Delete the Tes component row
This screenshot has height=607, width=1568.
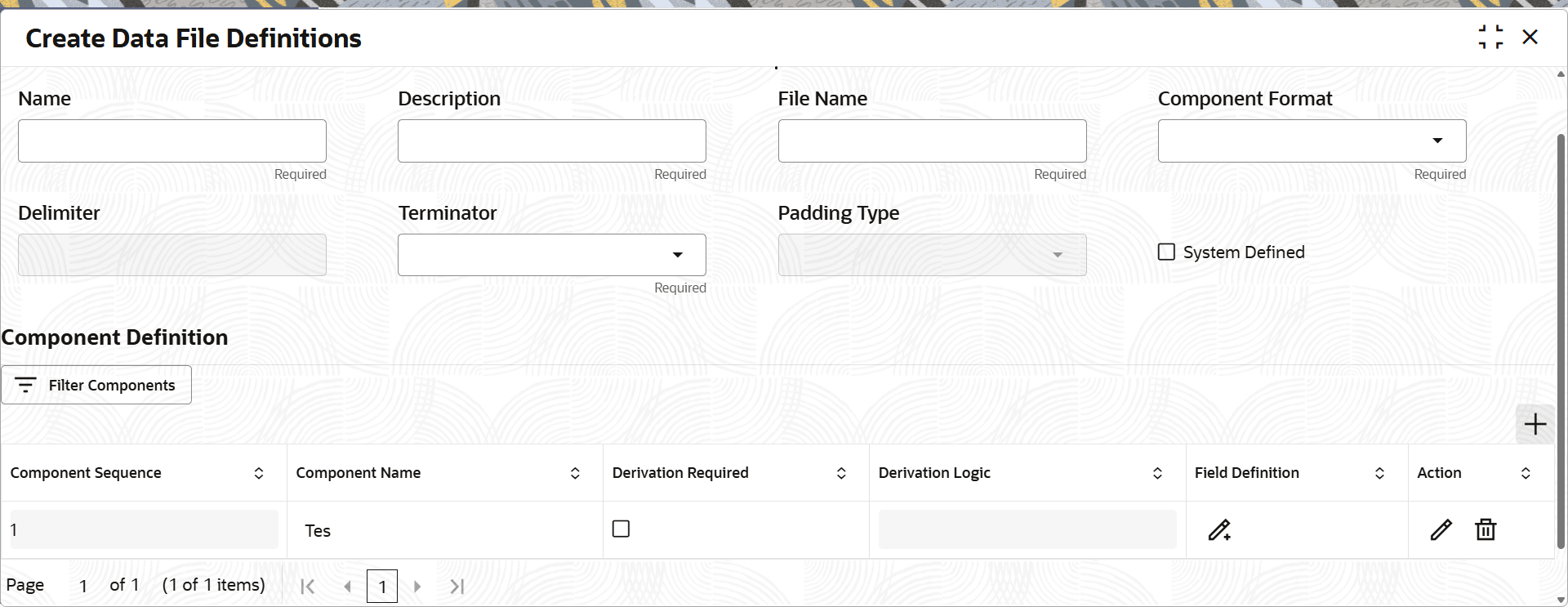tap(1486, 530)
